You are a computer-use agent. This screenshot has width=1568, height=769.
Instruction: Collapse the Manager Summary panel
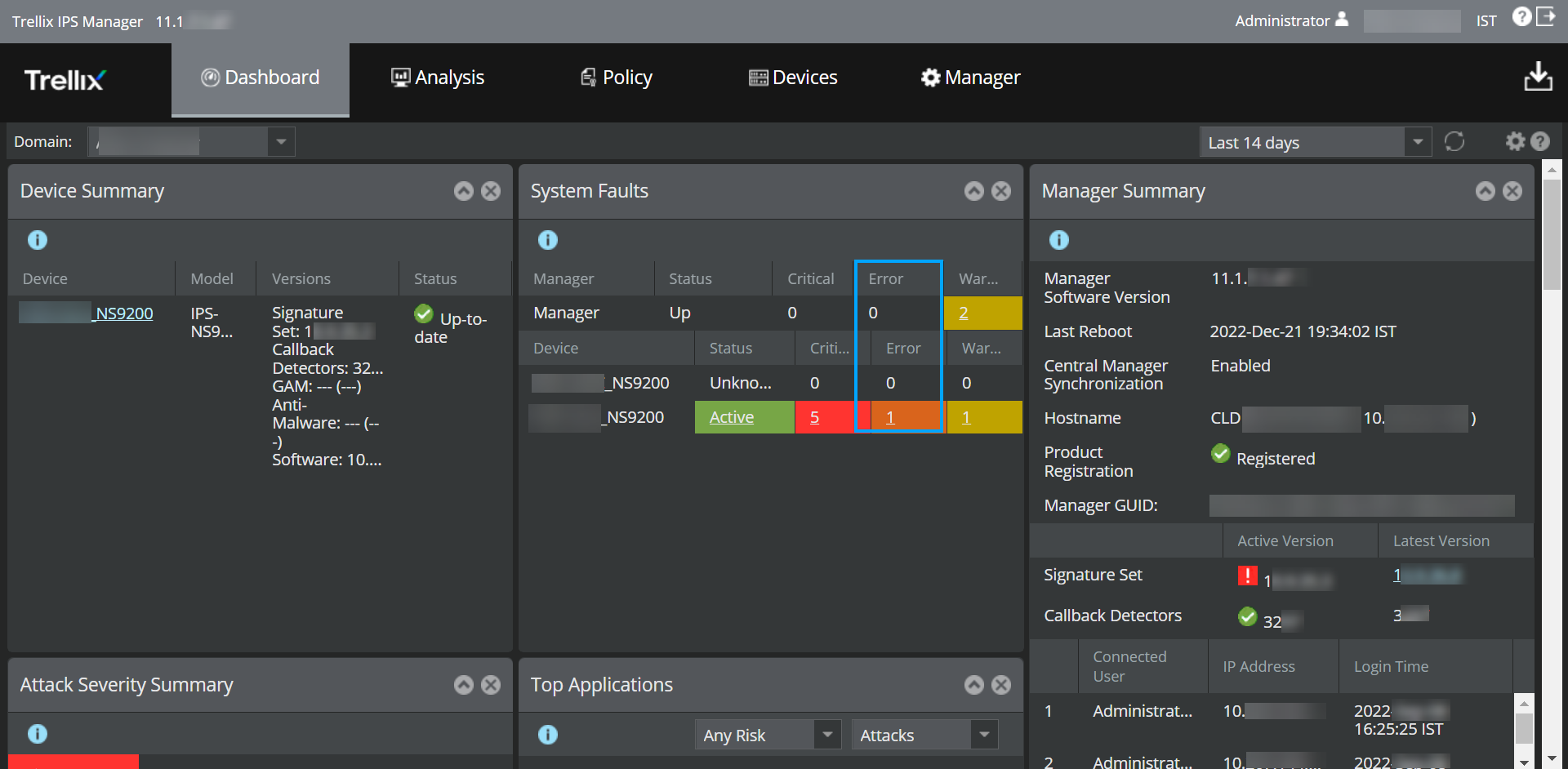[x=1486, y=191]
